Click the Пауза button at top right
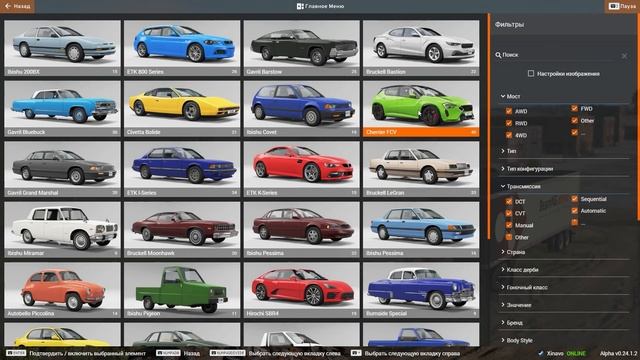The height and width of the screenshot is (360, 640). [x=622, y=6]
